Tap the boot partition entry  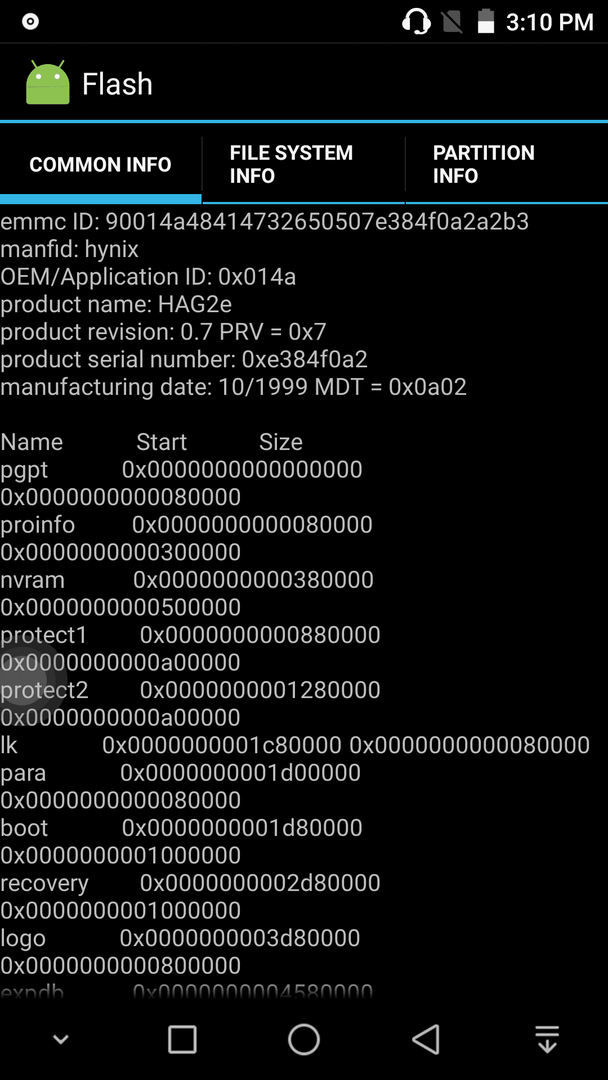(182, 841)
